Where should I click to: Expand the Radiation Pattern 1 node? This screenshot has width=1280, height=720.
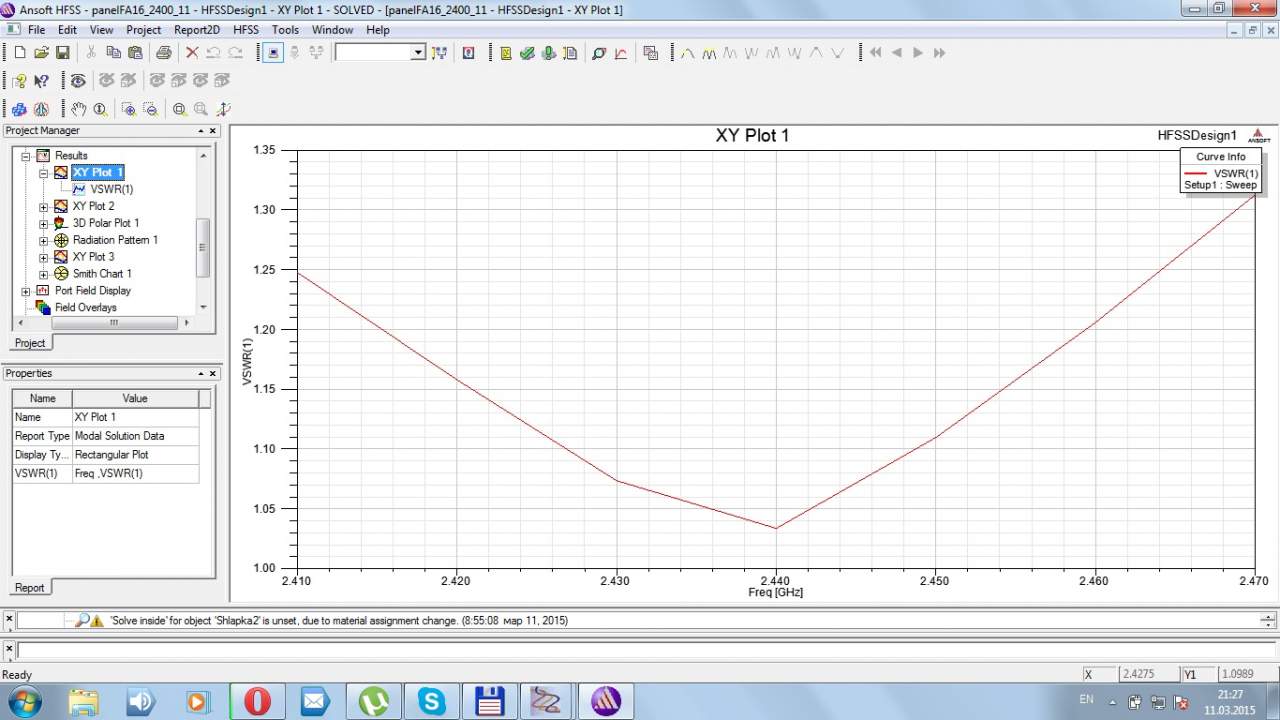(44, 241)
